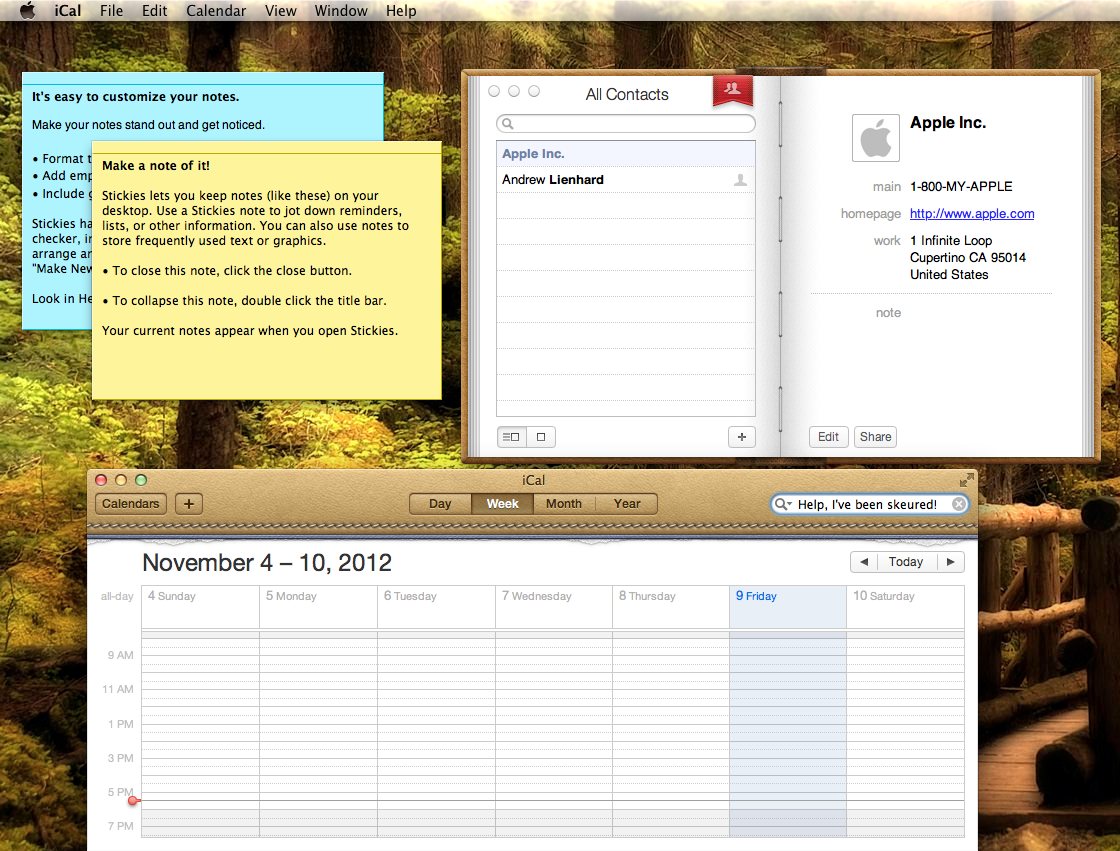Go to the previous week in iCal
1120x851 pixels.
[864, 562]
